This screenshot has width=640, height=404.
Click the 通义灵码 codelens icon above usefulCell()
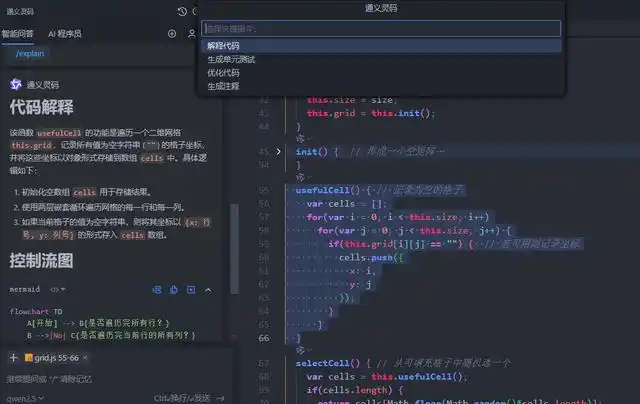point(300,177)
